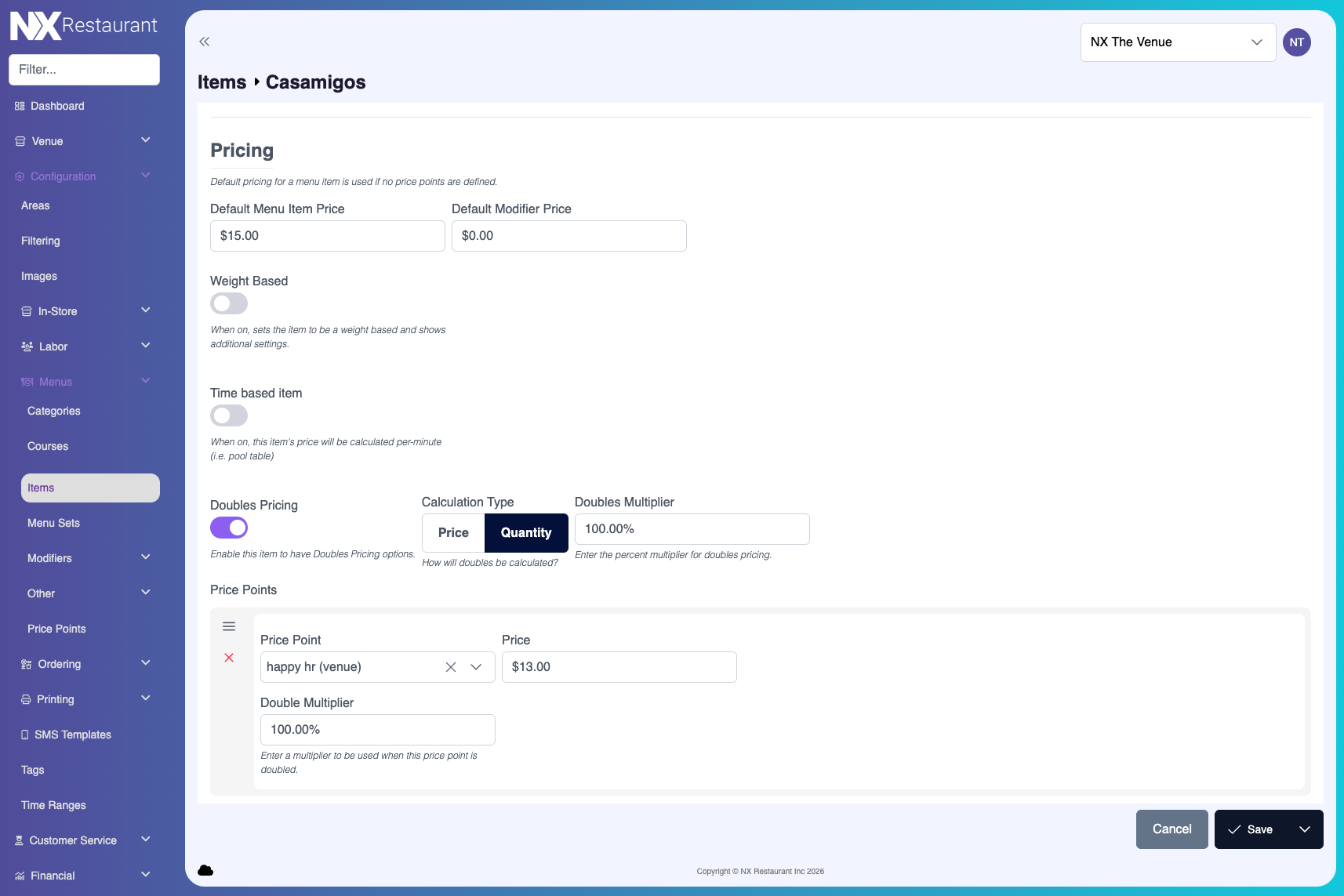Screen dimensions: 1344x896
Task: Open Menu Sets in the sidebar
Action: [54, 523]
